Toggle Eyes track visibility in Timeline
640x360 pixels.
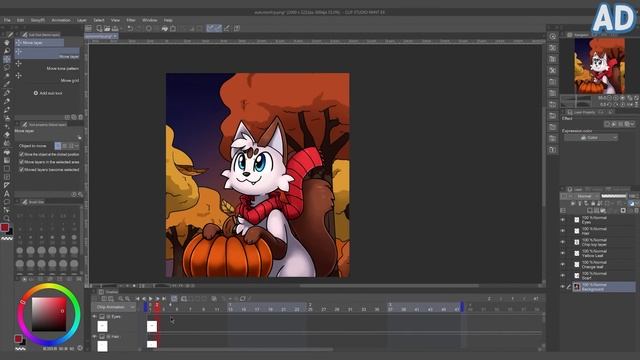pos(95,316)
